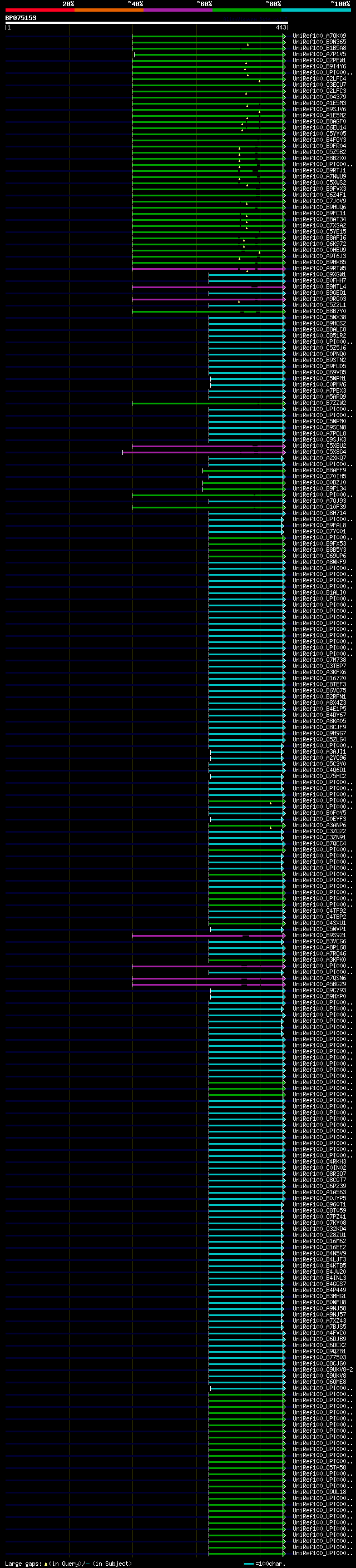Select hit UniRef100_Q5Z5B2

(x=319, y=152)
